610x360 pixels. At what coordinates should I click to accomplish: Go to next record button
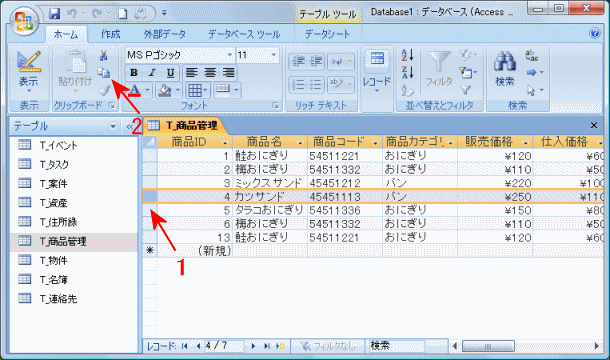(x=253, y=346)
